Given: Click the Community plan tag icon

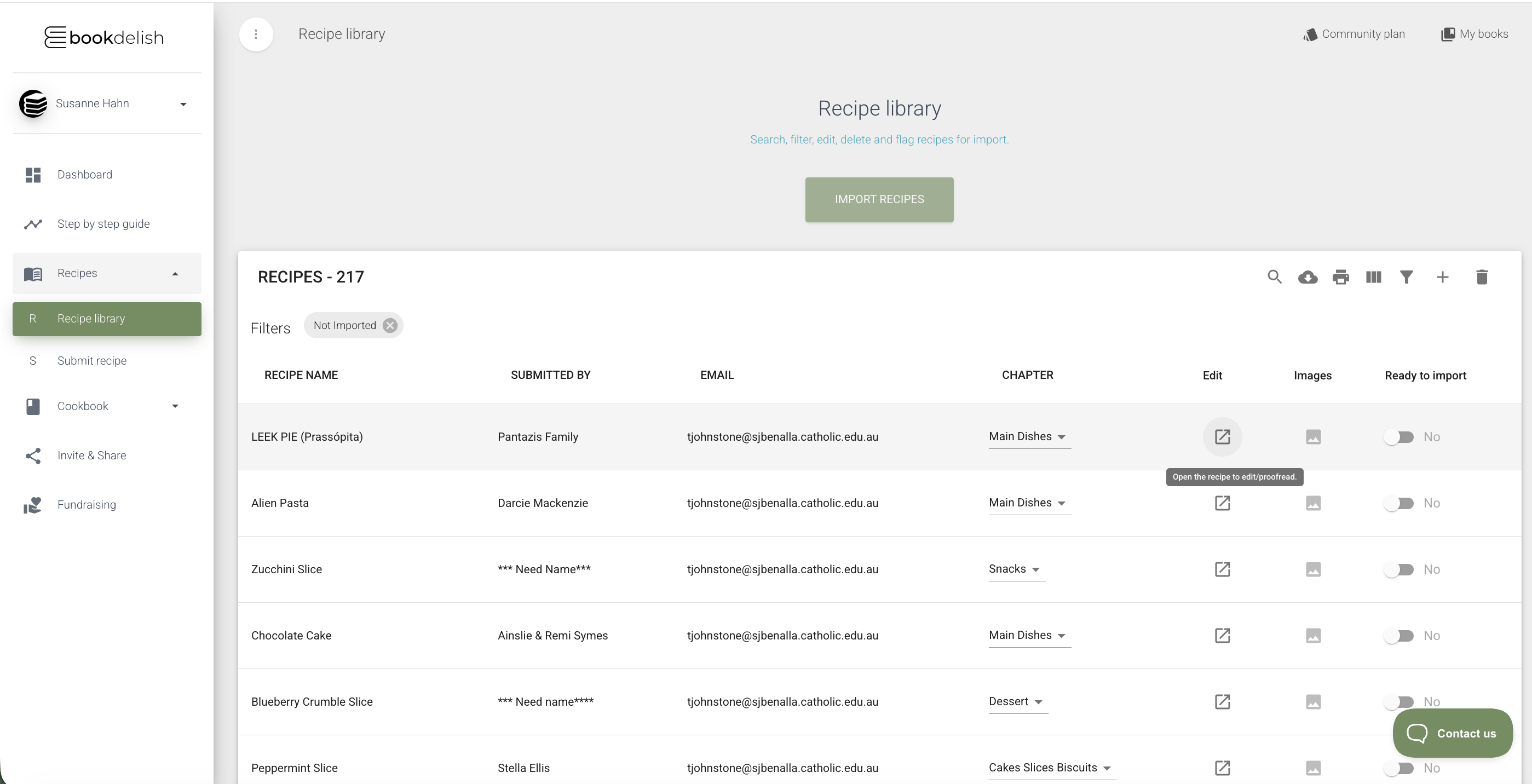Looking at the screenshot, I should [1310, 34].
